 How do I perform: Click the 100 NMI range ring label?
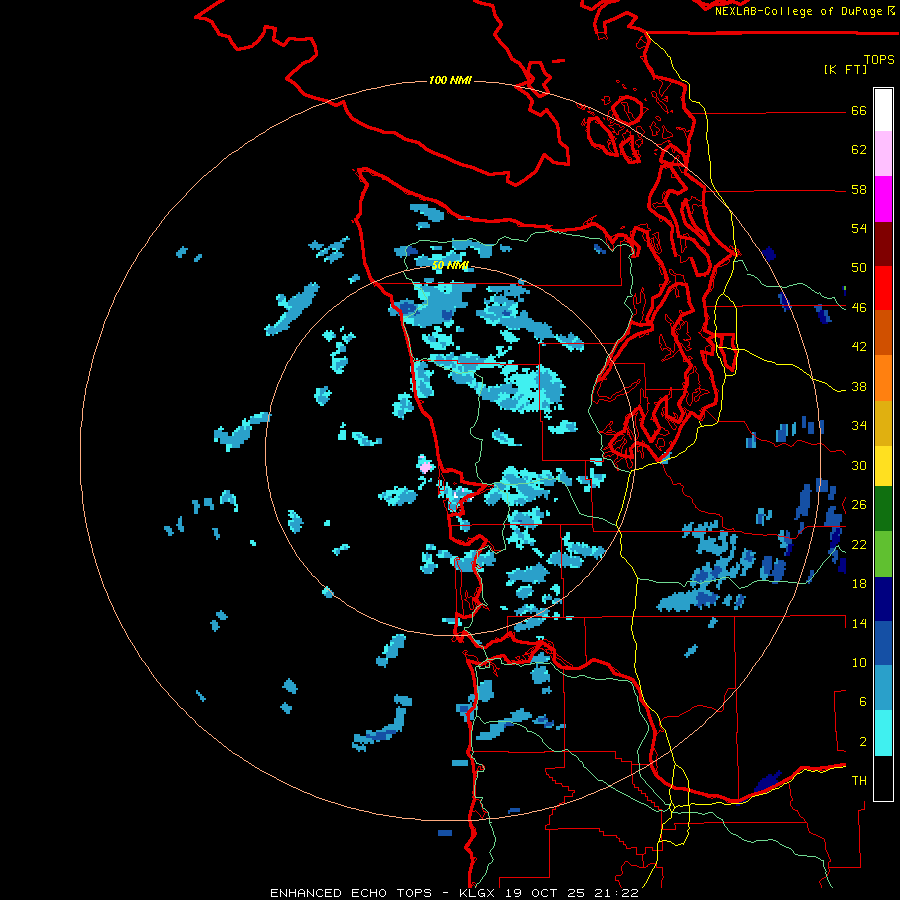(x=451, y=80)
